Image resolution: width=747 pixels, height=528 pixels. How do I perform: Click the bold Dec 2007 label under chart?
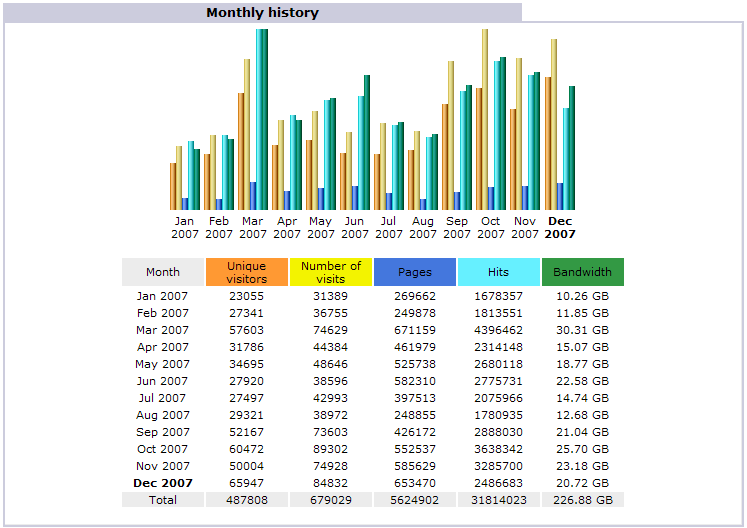tap(561, 227)
